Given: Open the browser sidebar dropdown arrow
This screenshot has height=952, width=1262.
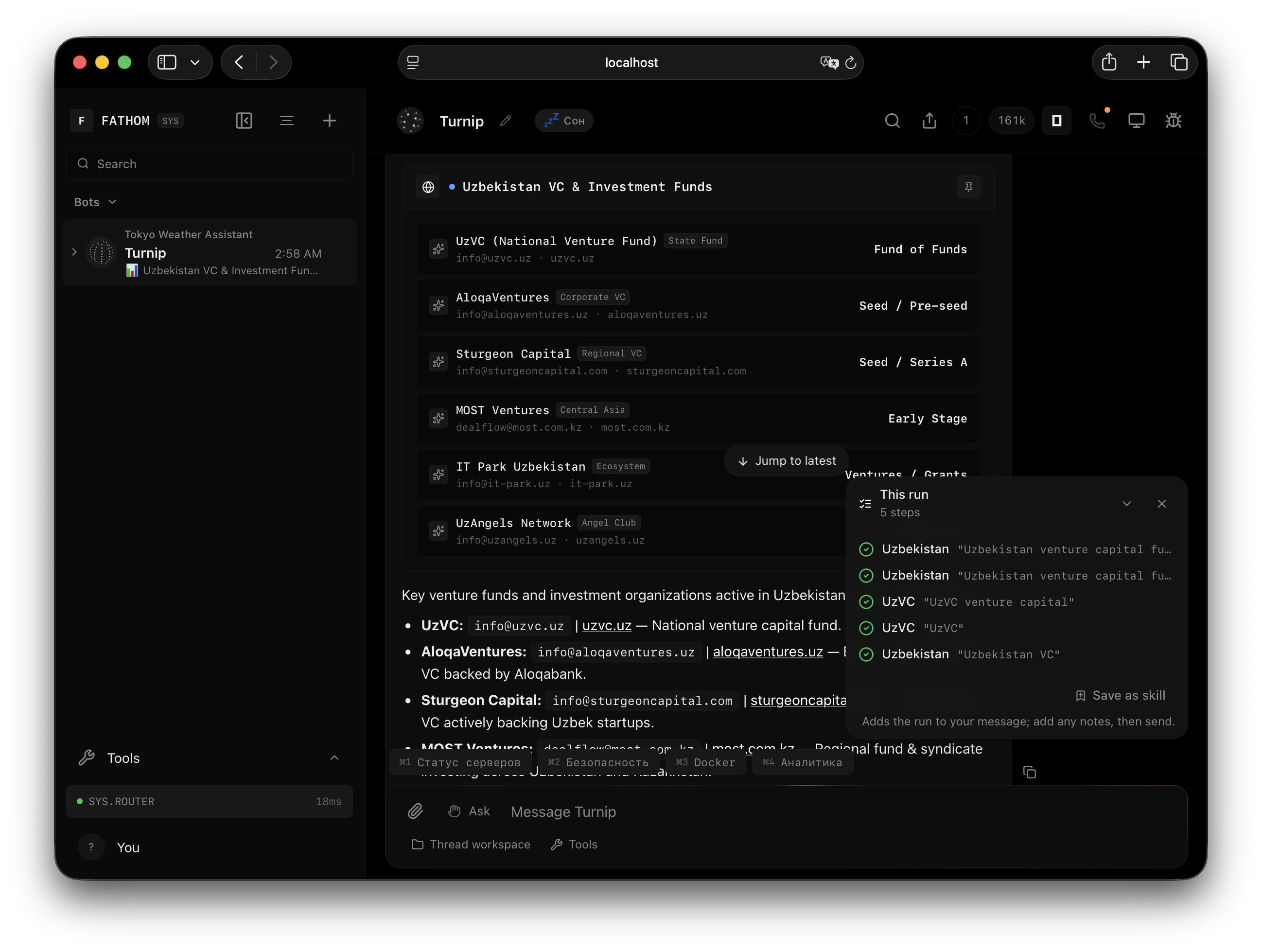Looking at the screenshot, I should click(195, 62).
